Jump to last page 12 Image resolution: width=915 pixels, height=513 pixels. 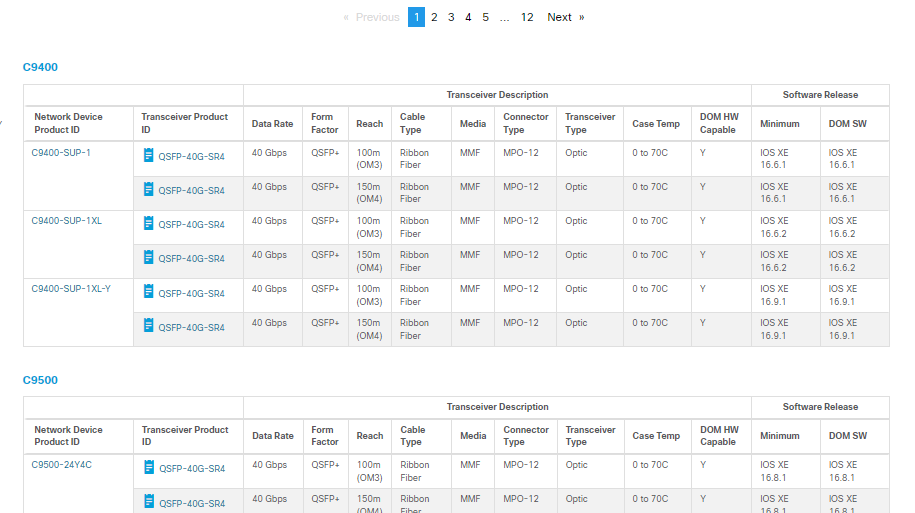coord(527,18)
